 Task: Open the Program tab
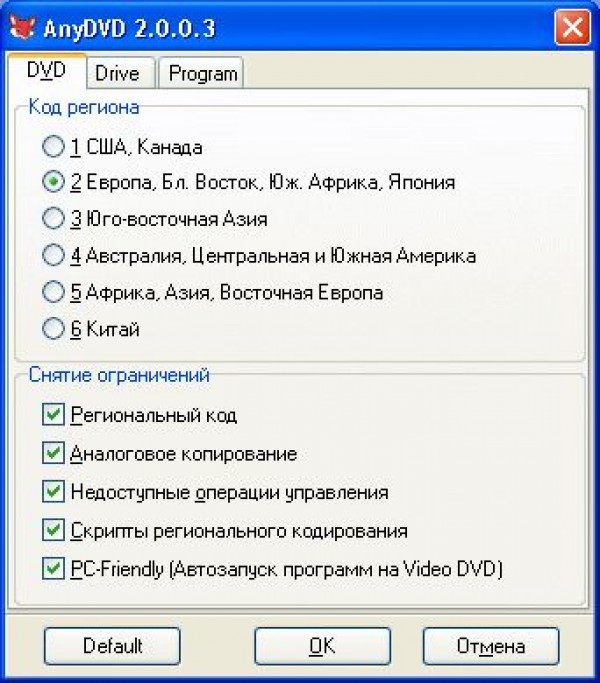click(203, 73)
